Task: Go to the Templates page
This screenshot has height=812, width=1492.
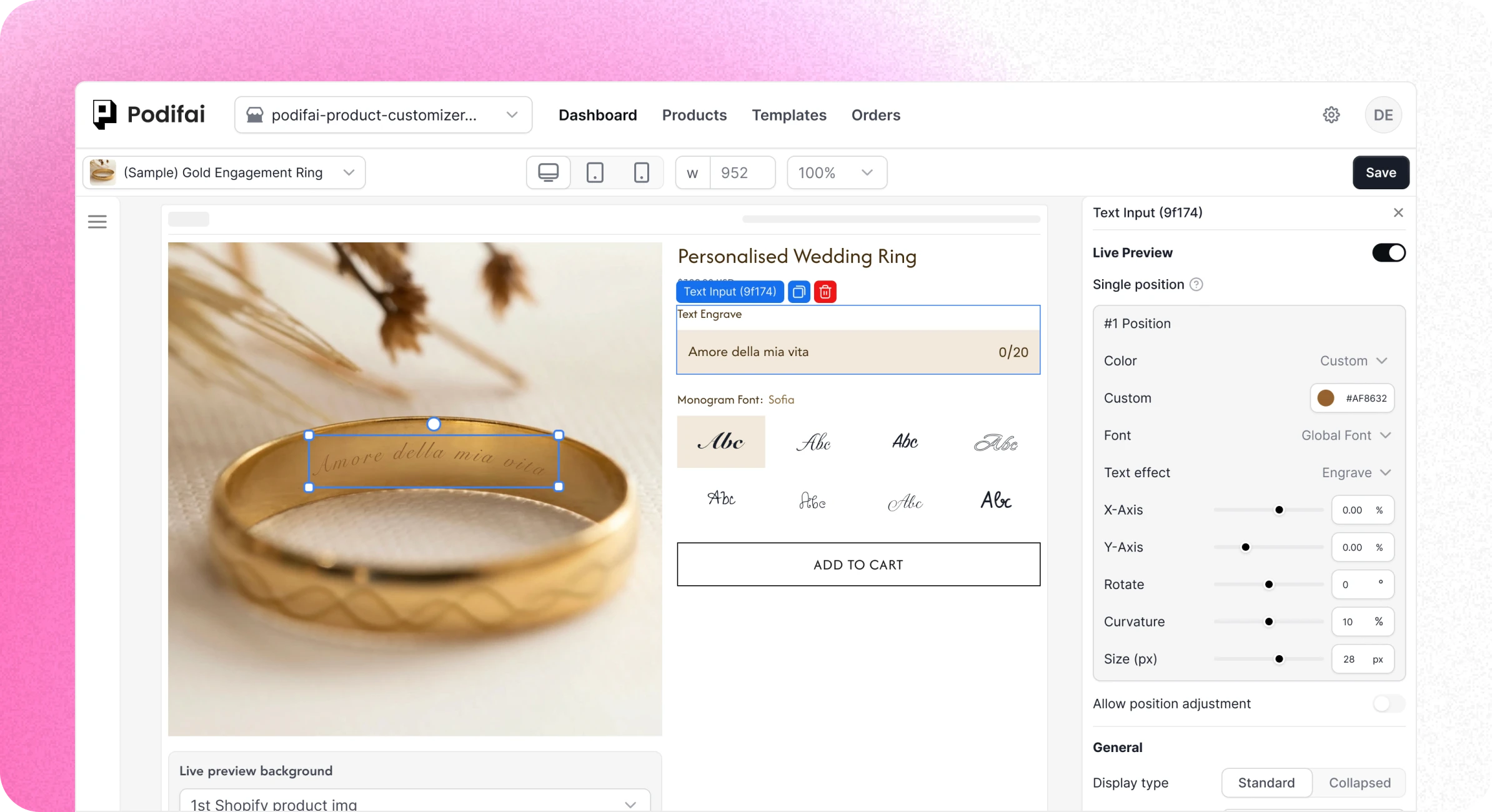Action: pos(789,115)
